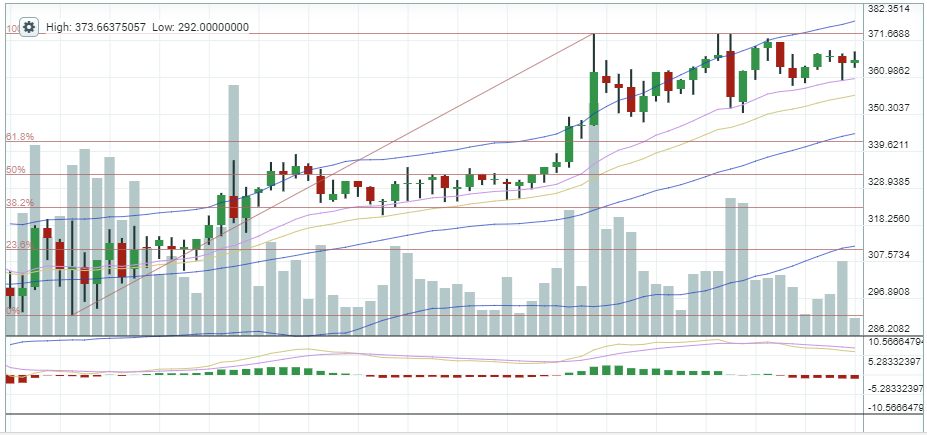The image size is (927, 435).
Task: Click the Low 292.00000000 readout
Action: coord(200,27)
